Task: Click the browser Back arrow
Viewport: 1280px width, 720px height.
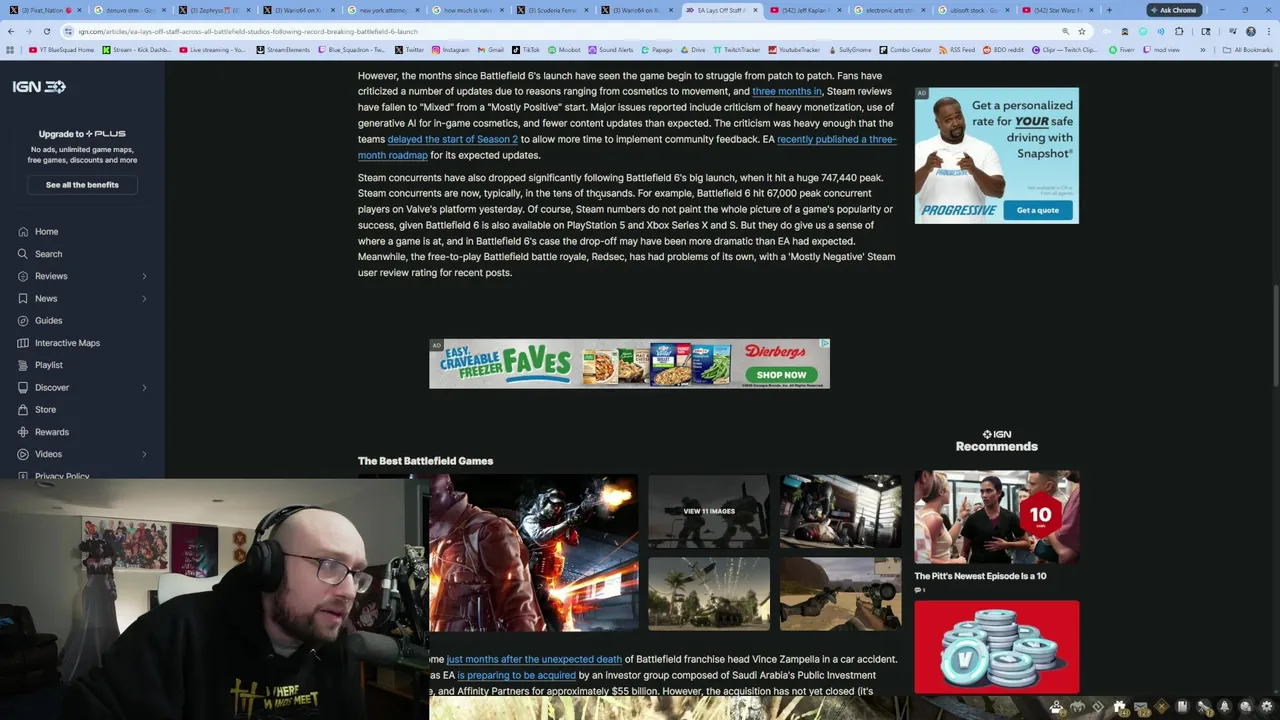Action: tap(10, 31)
